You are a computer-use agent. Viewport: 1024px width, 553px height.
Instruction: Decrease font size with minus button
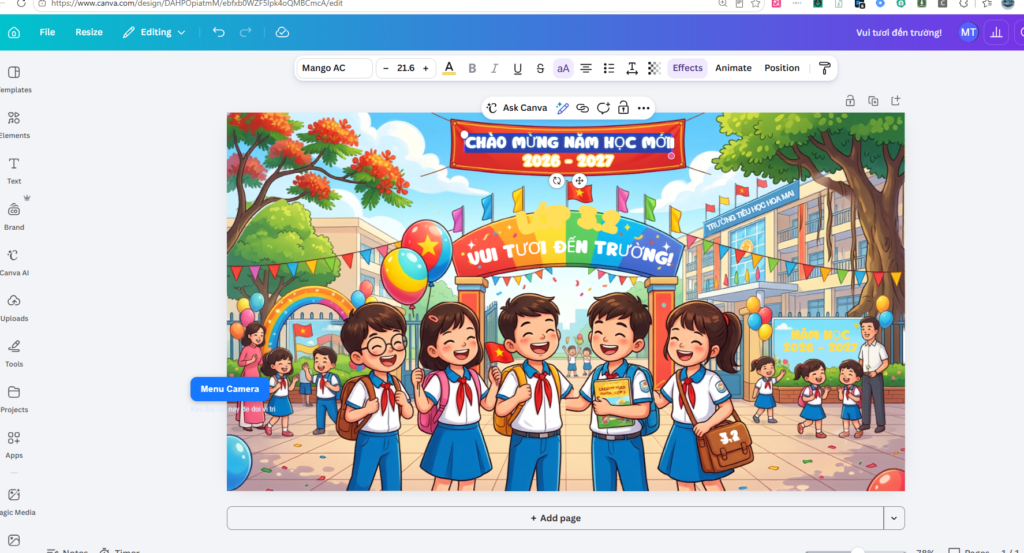(386, 68)
